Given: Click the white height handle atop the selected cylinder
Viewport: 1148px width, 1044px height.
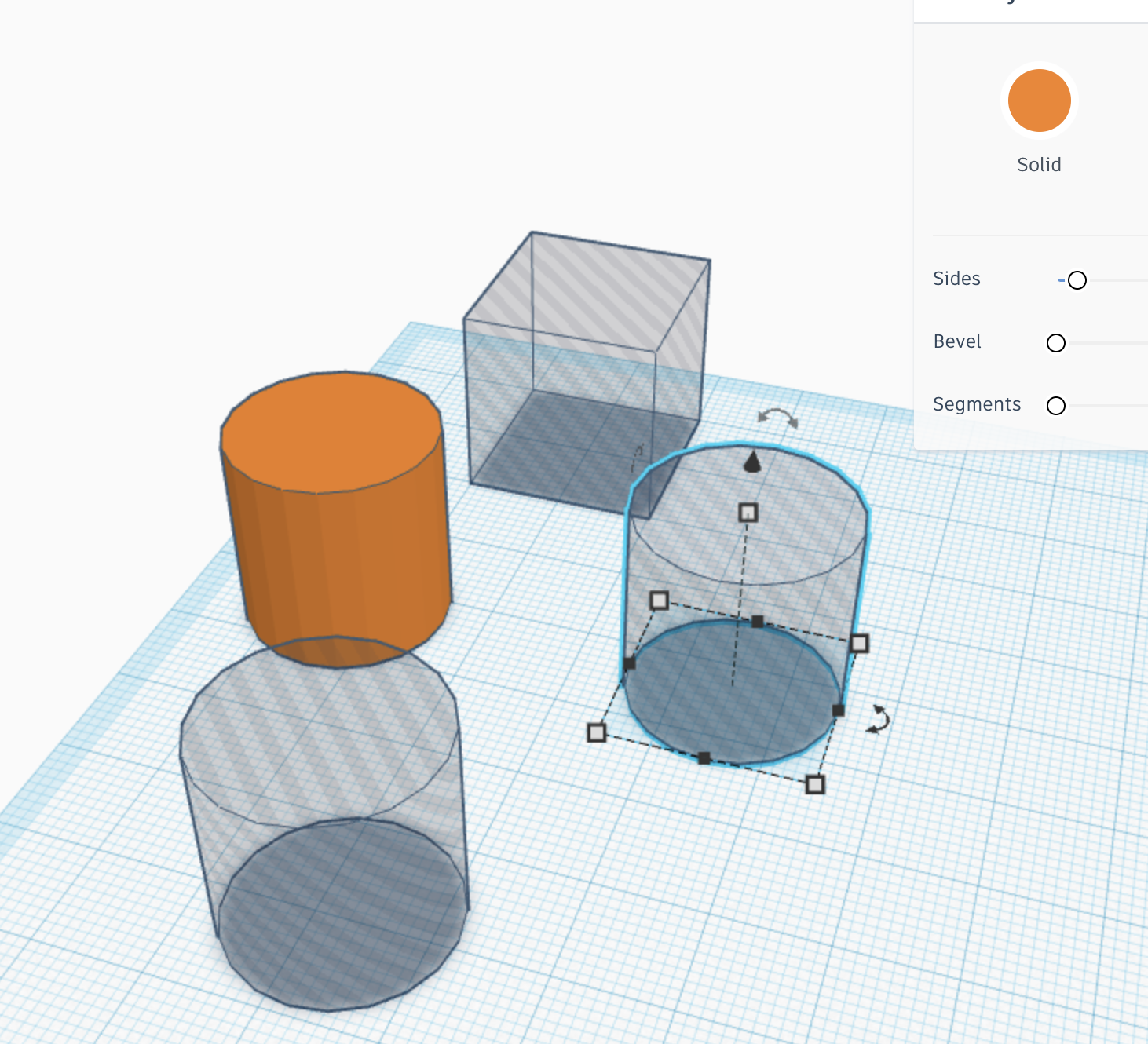Looking at the screenshot, I should coord(748,513).
